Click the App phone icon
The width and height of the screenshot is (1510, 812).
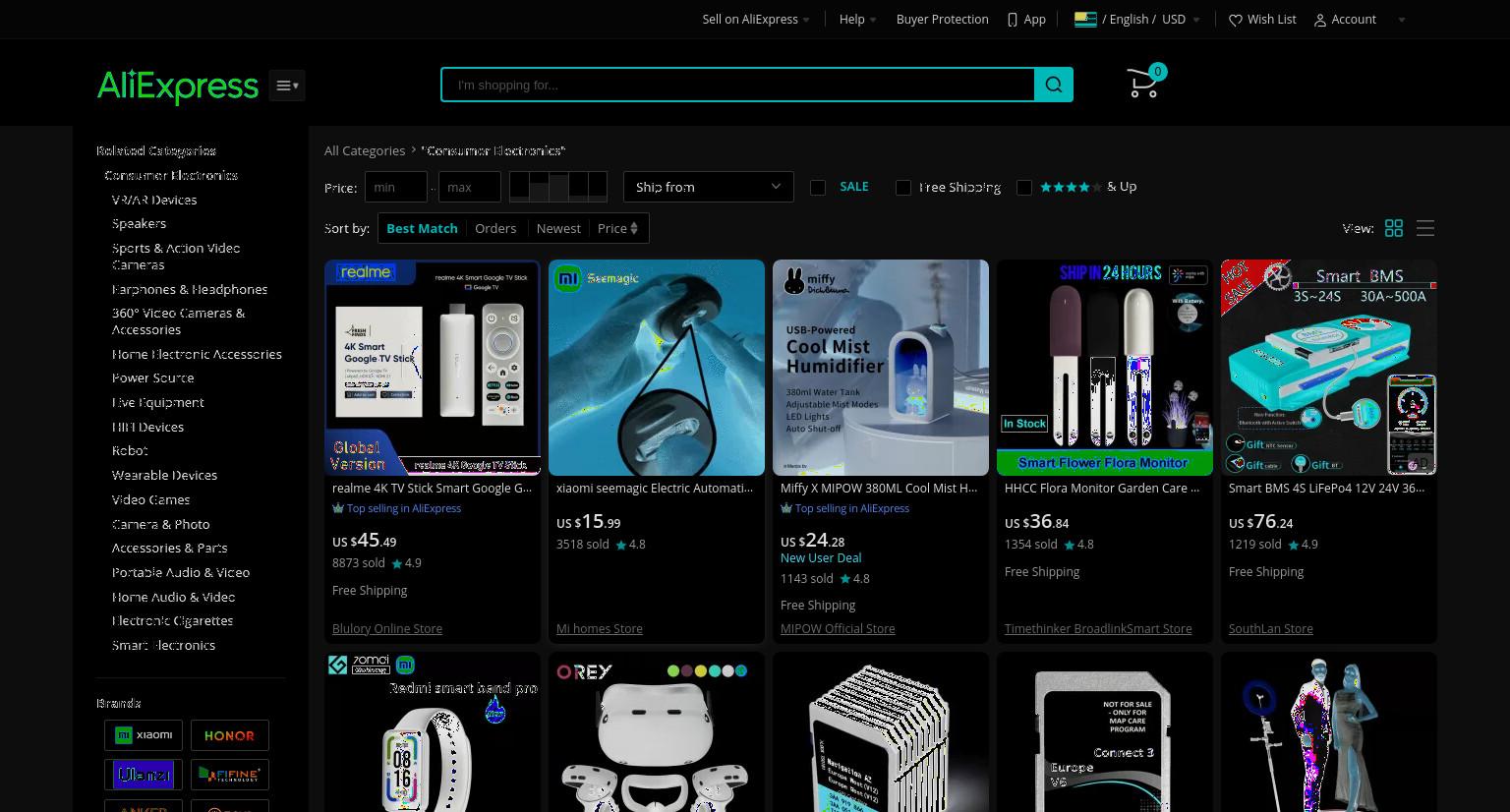click(1013, 20)
